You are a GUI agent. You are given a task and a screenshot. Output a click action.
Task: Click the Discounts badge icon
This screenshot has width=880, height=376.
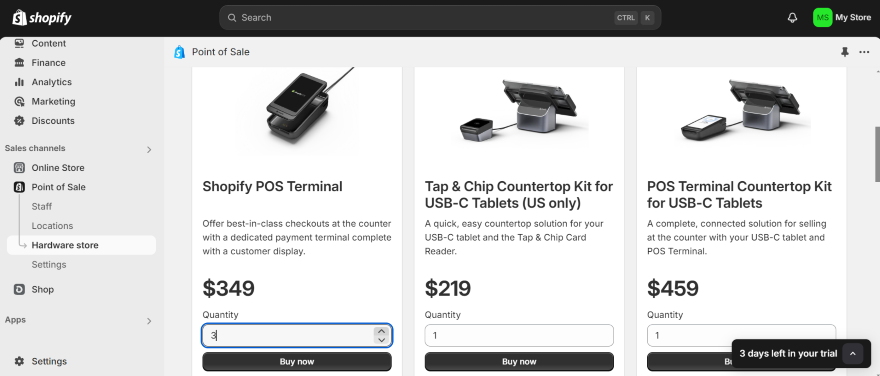(x=19, y=121)
